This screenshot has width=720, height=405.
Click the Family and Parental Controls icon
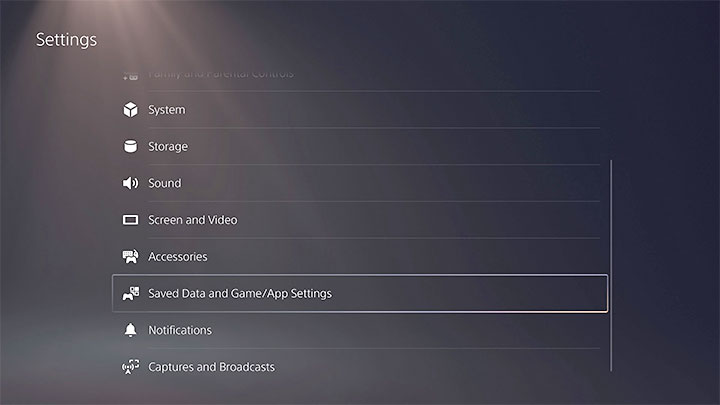pos(129,76)
